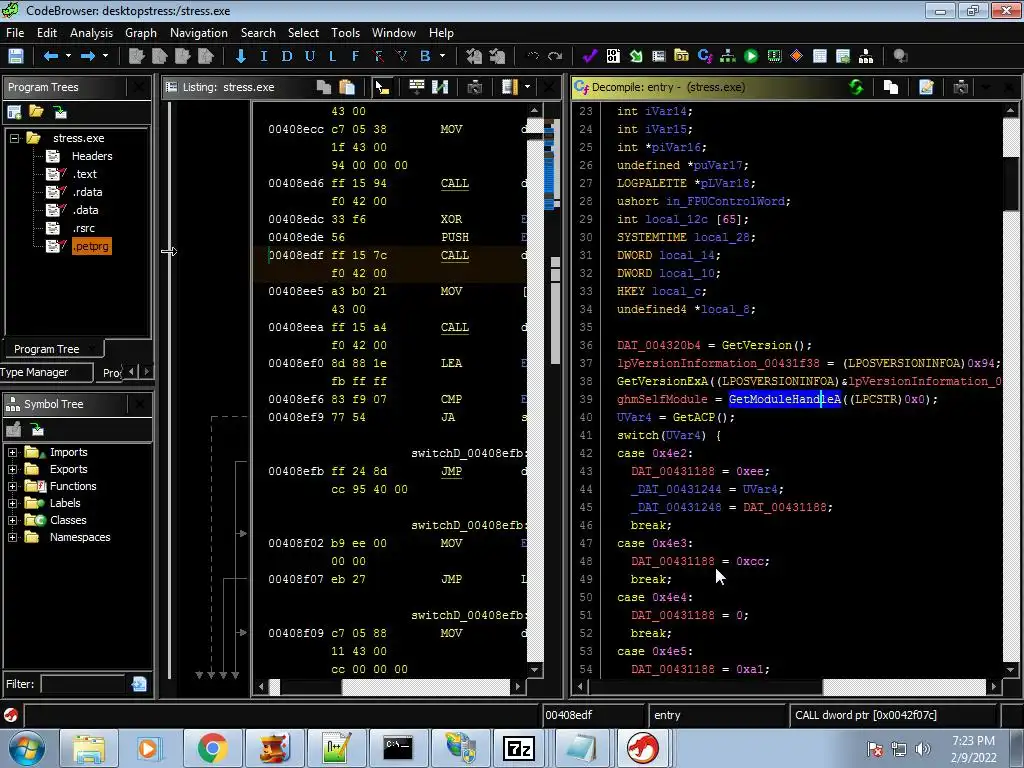The height and width of the screenshot is (768, 1024).
Task: Click the Decompile vertical scrollbar down arrow
Action: 1011,669
